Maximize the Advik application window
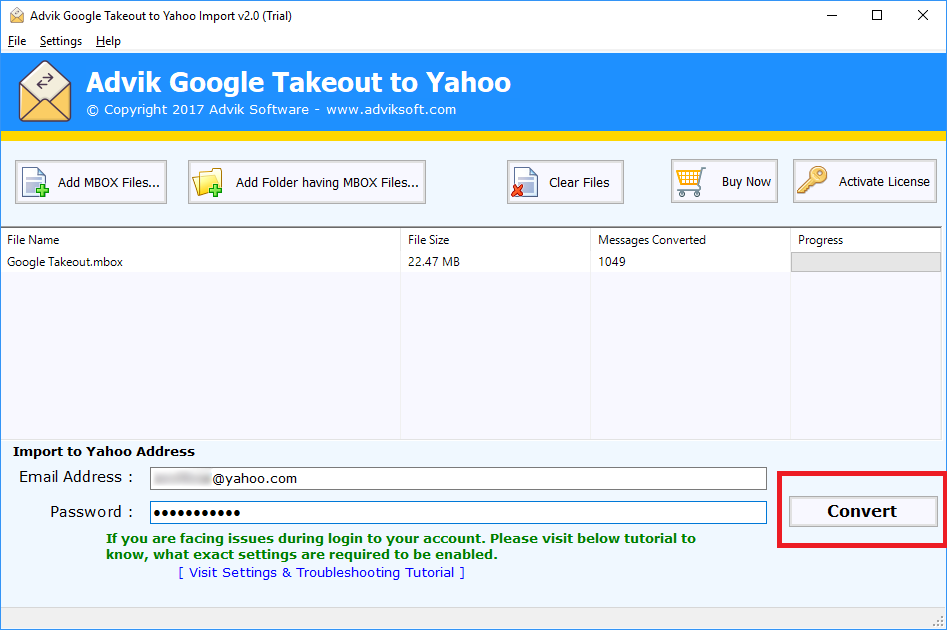 tap(877, 15)
